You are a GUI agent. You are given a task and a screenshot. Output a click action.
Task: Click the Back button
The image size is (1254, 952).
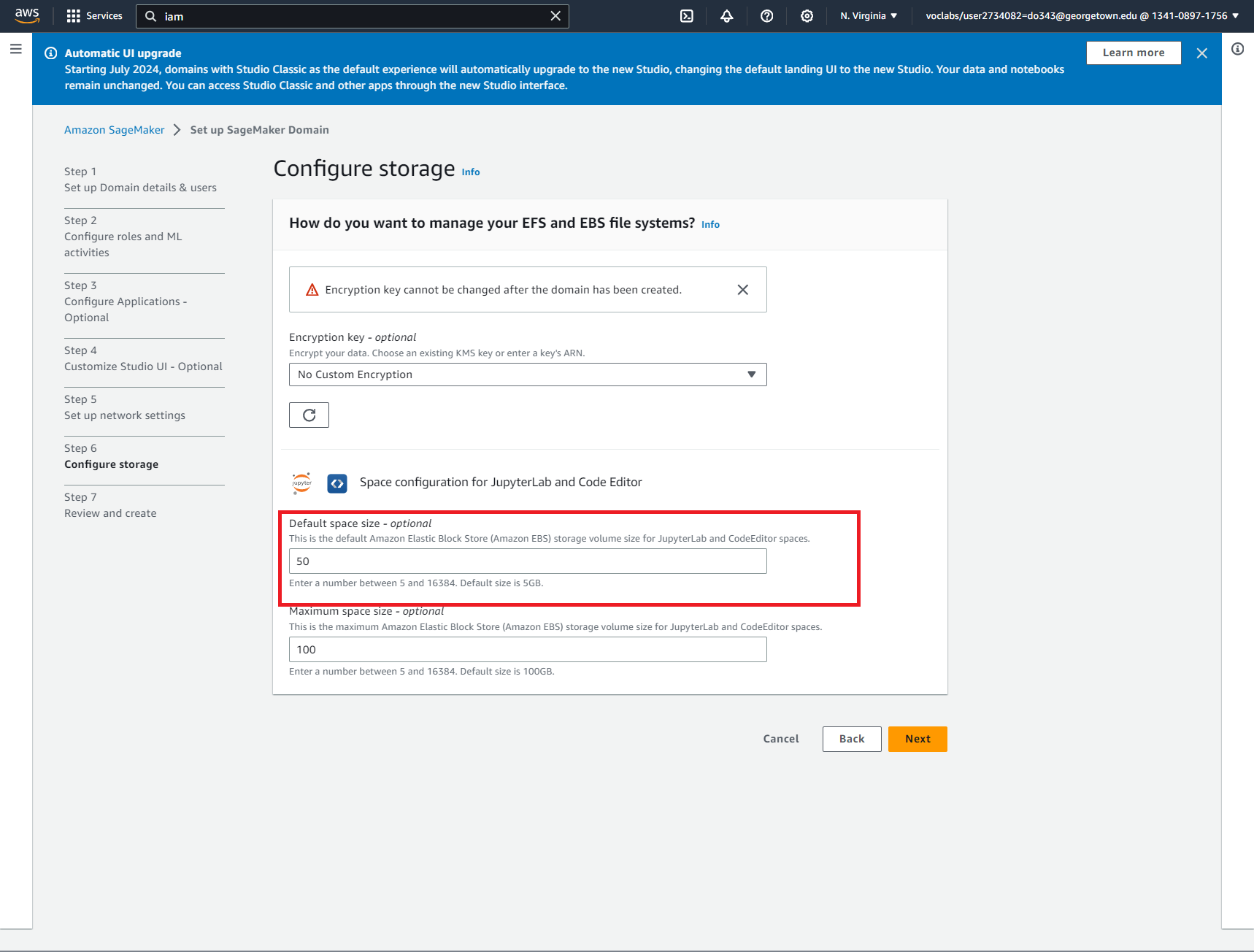852,739
